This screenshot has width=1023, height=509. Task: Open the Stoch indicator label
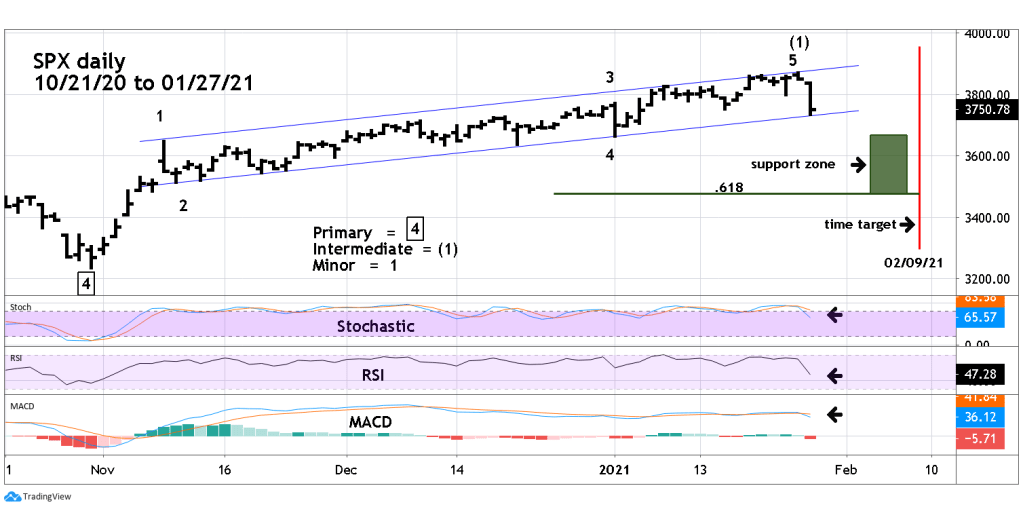[20, 305]
